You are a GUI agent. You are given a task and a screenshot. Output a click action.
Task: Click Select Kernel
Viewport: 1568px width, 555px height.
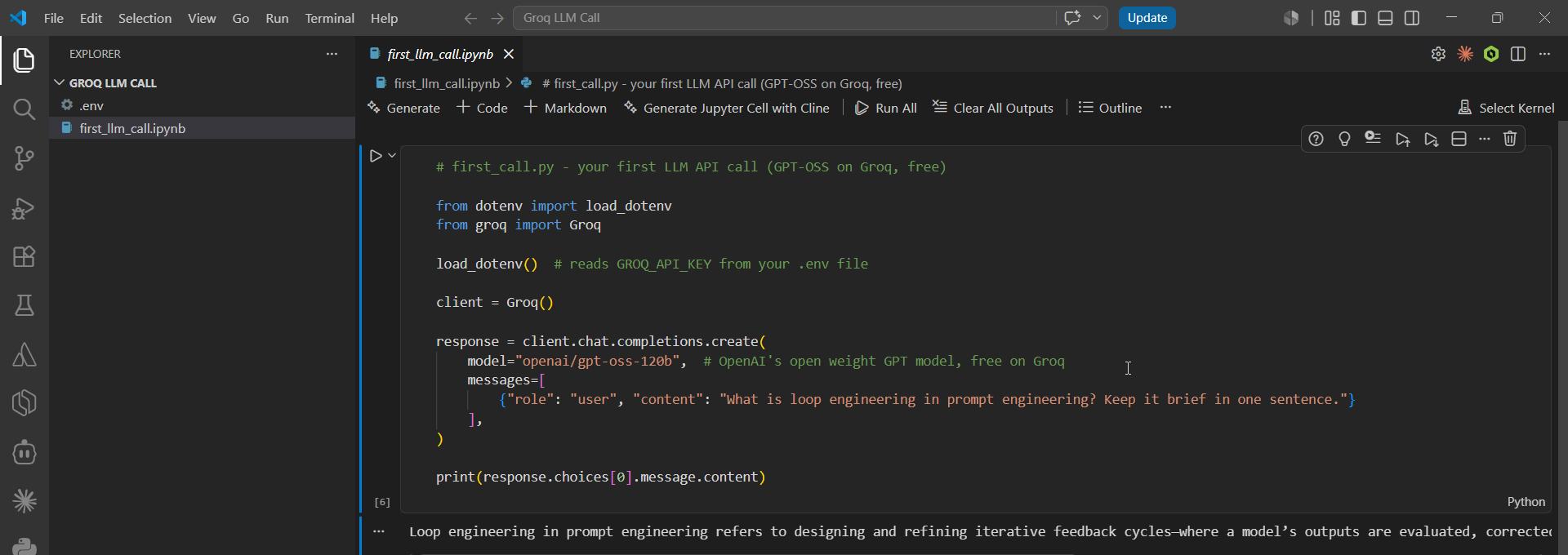(1507, 108)
